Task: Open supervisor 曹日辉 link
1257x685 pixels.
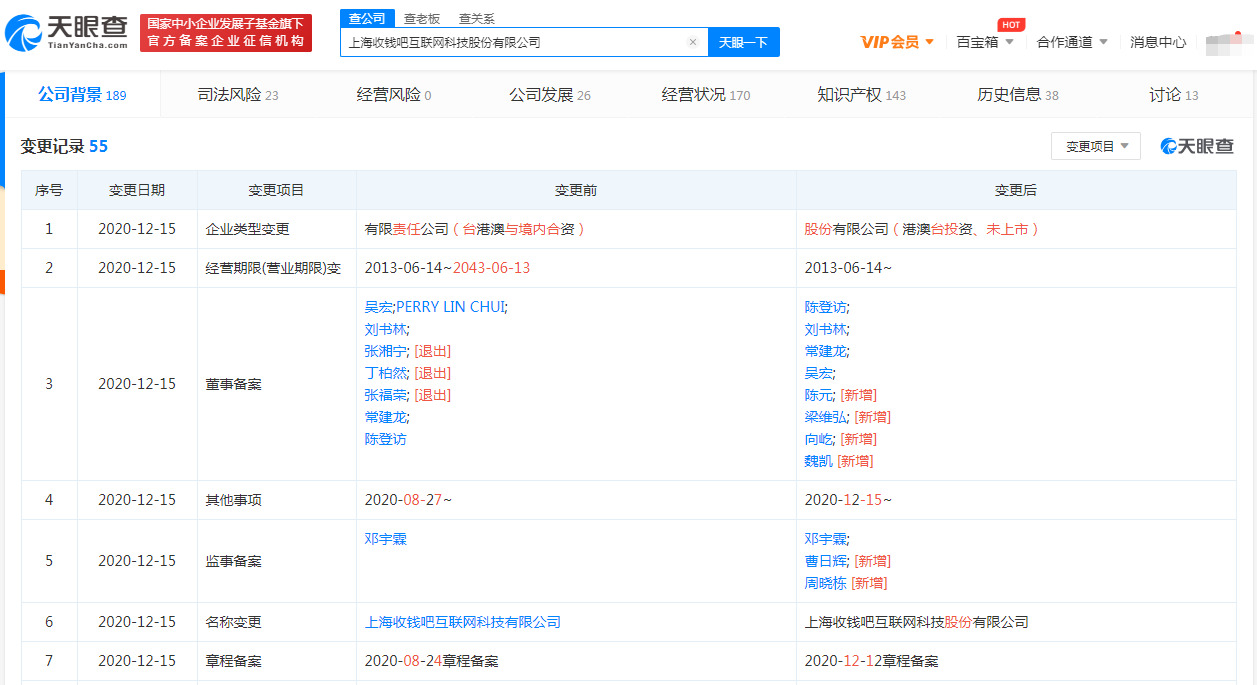Action: coord(826,561)
